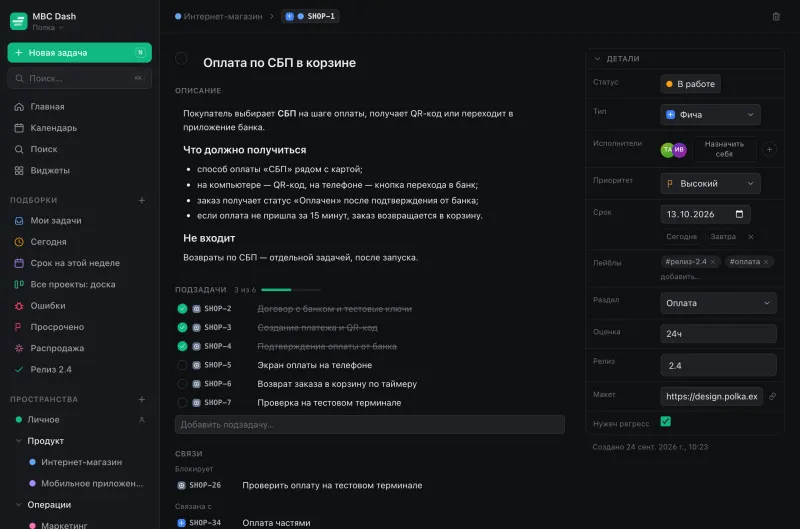Click the Мои задачи inbox icon

point(19,221)
